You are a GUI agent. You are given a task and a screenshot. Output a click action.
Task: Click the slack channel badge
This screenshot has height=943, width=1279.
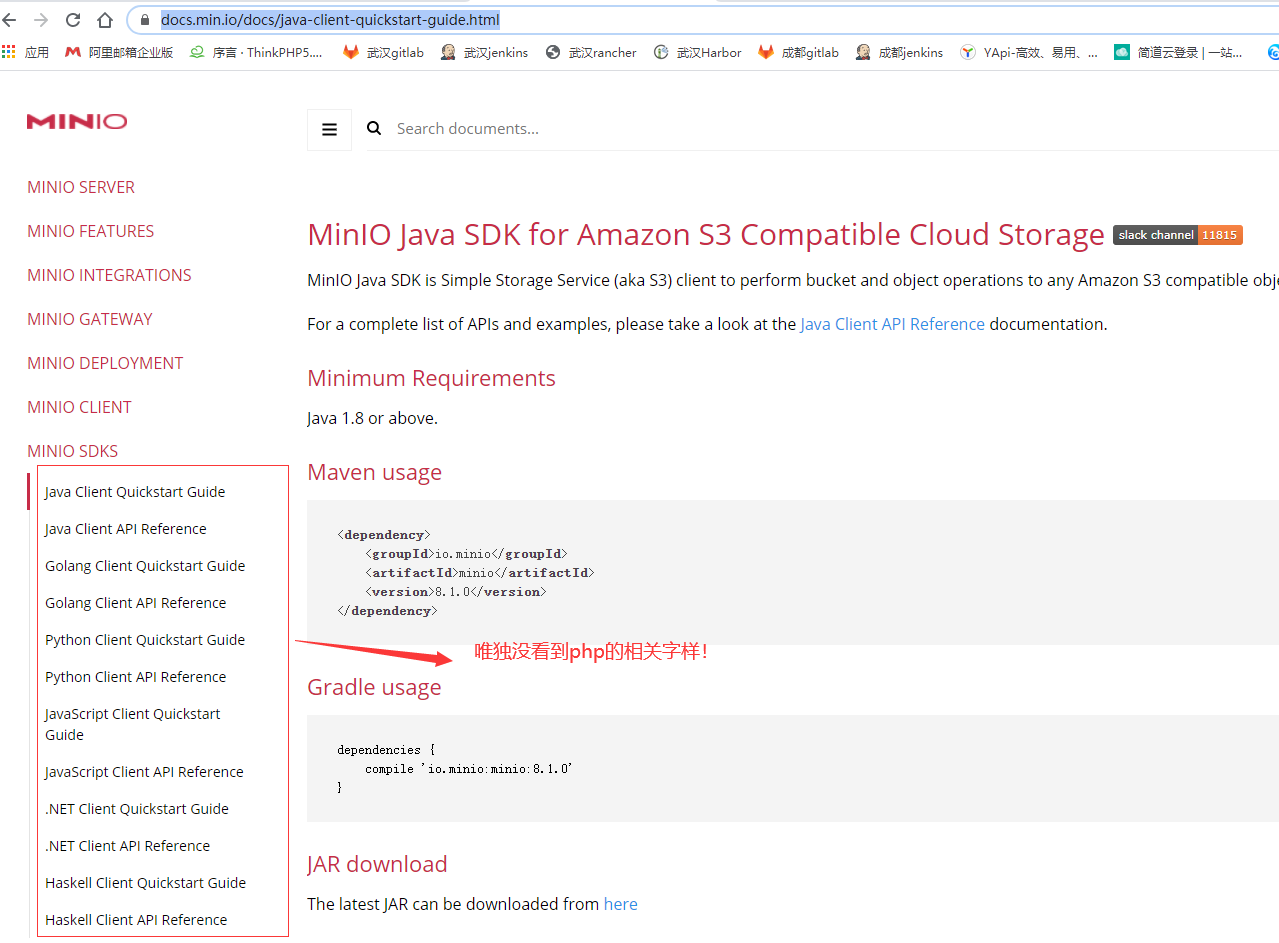1178,235
